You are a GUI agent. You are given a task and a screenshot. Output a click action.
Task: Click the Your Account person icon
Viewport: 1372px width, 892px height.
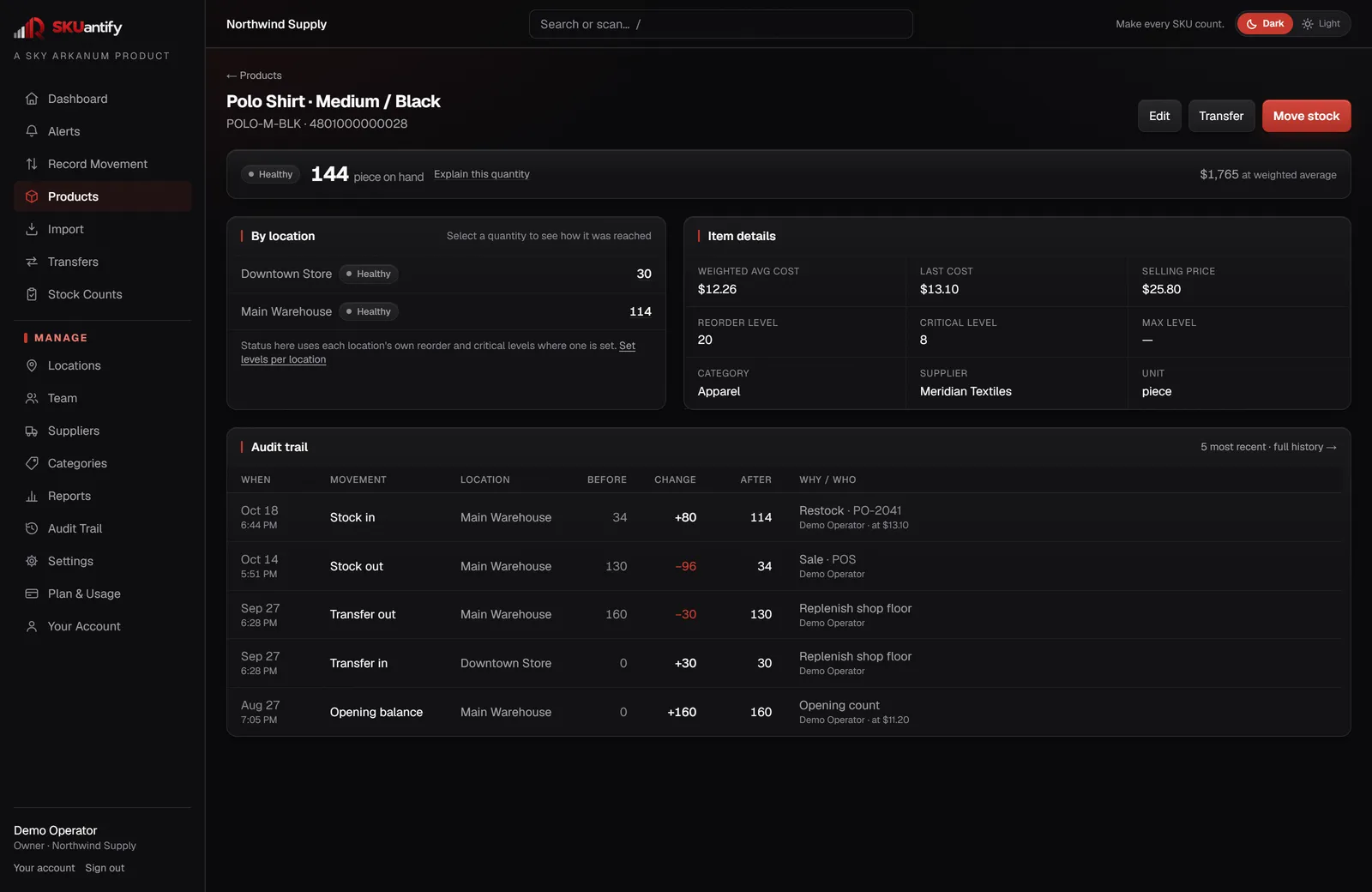coord(32,626)
